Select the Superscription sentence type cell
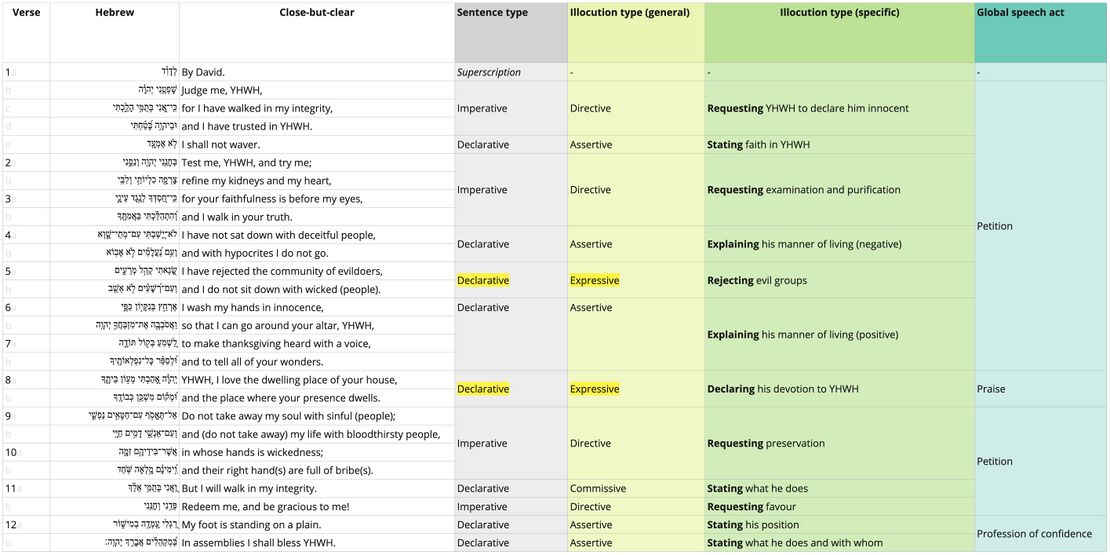This screenshot has width=1110, height=555. coord(490,72)
